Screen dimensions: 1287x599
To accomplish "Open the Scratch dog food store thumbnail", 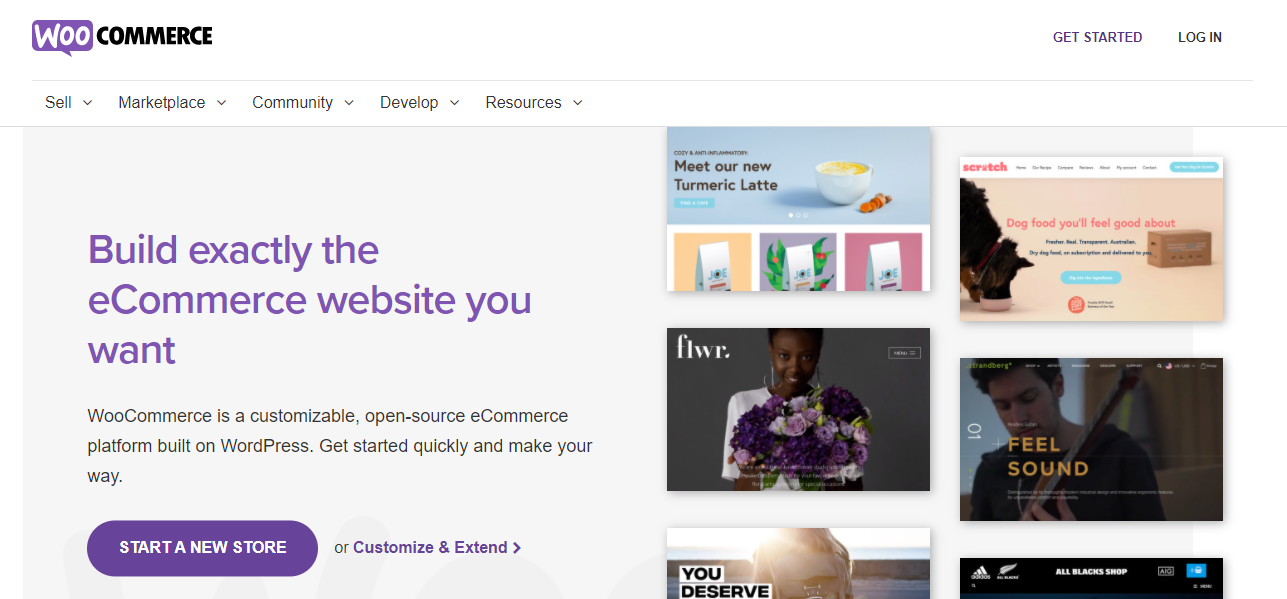I will (x=1091, y=239).
